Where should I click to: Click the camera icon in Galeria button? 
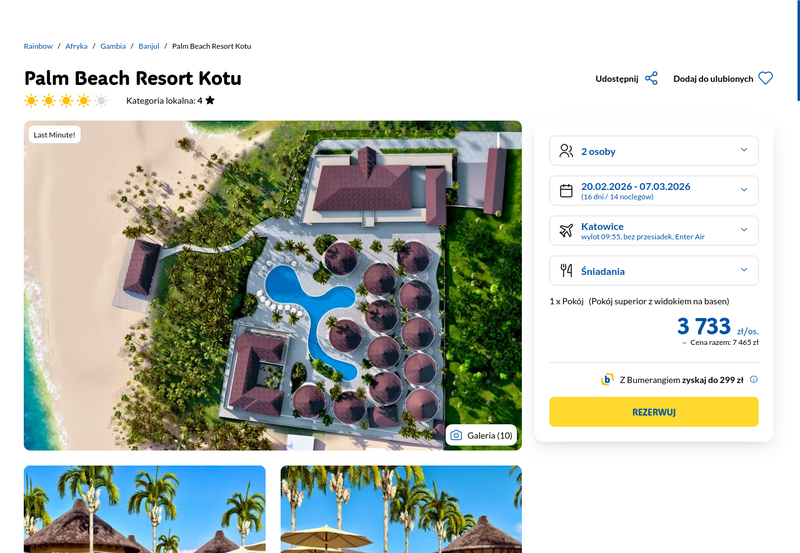(x=456, y=435)
